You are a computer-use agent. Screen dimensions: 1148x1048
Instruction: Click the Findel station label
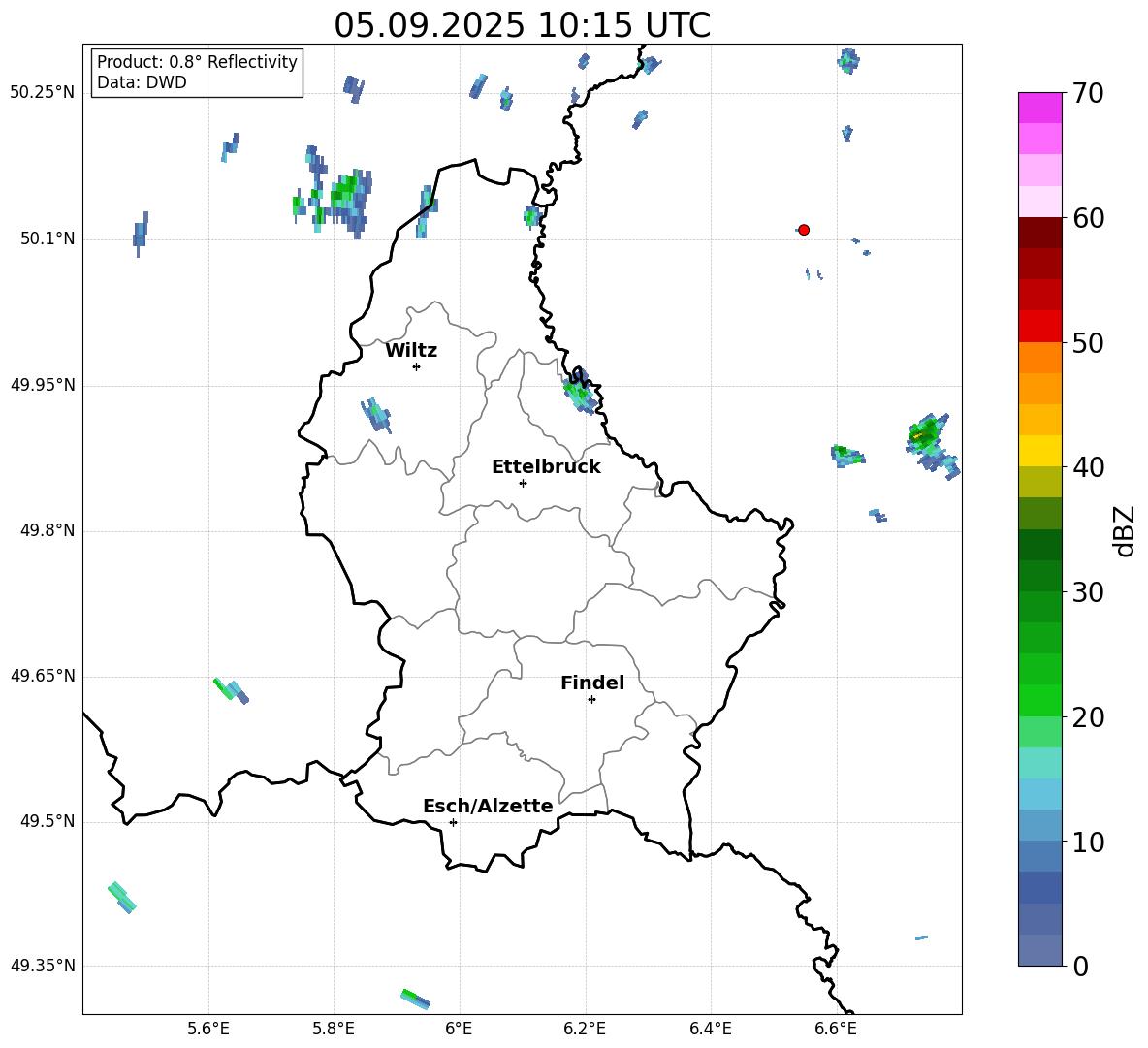pos(592,683)
